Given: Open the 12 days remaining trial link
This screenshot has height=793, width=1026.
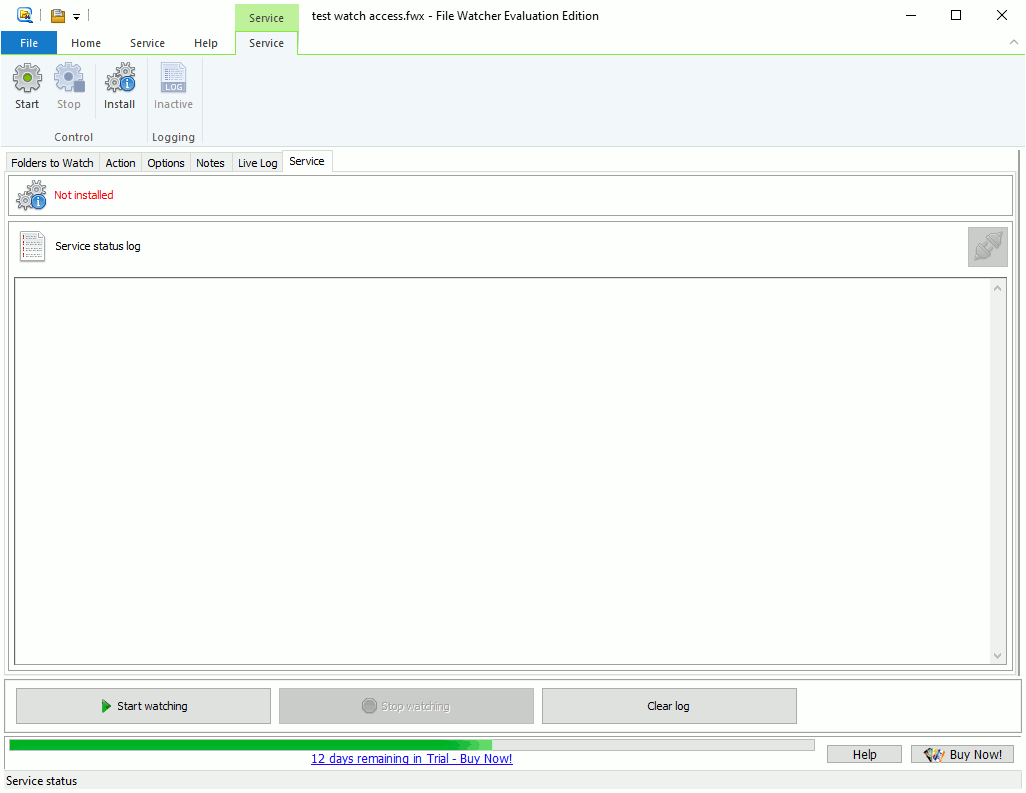Looking at the screenshot, I should [411, 759].
